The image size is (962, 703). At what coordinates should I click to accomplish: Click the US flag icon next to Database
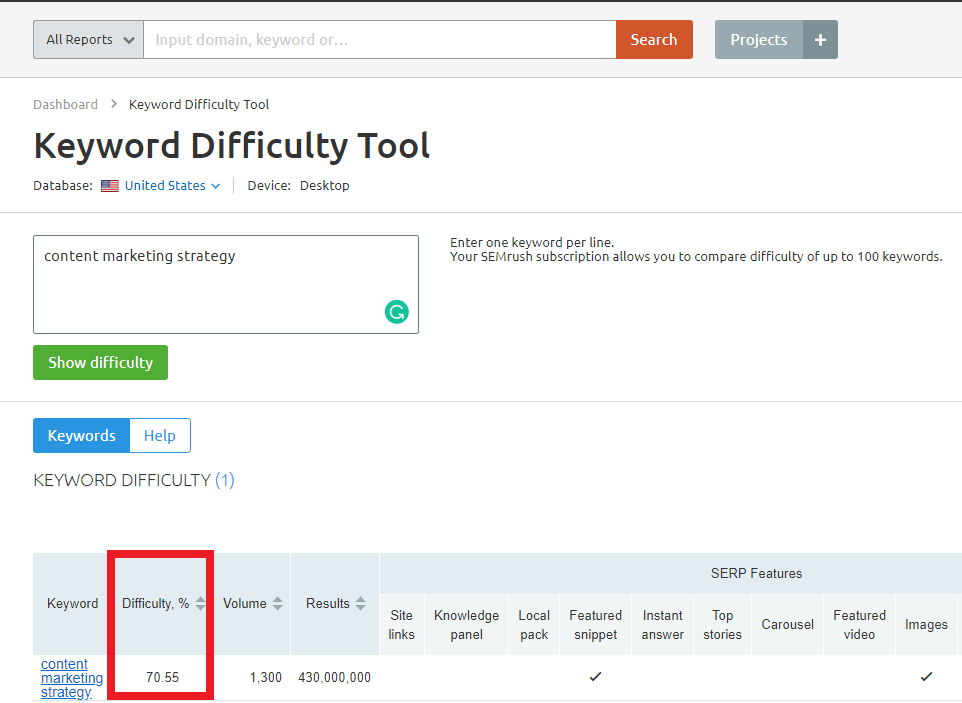tap(110, 185)
